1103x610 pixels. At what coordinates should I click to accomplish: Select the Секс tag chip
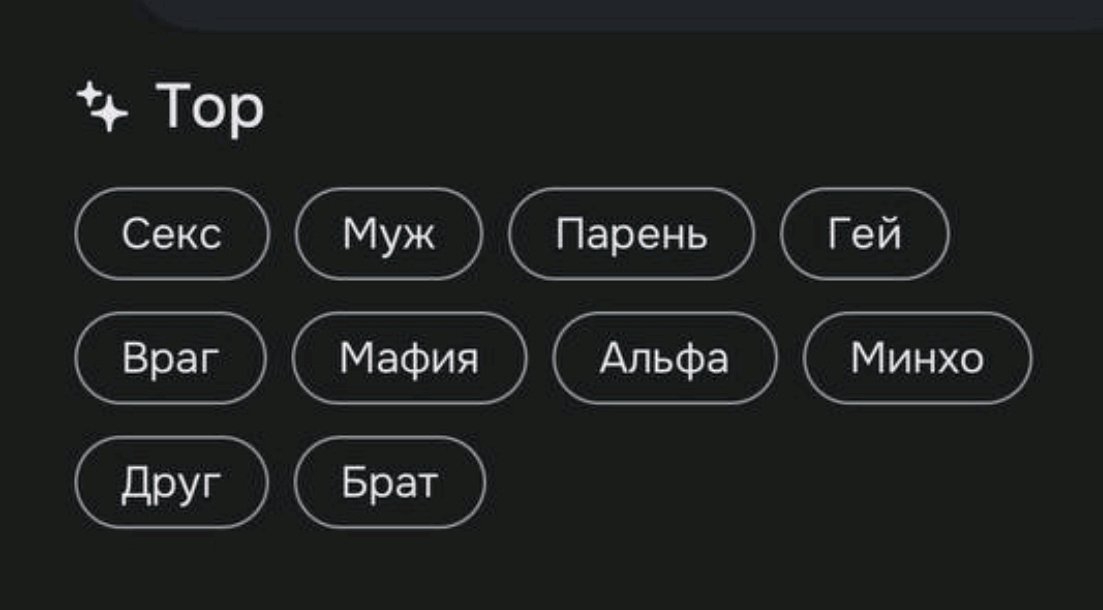172,234
